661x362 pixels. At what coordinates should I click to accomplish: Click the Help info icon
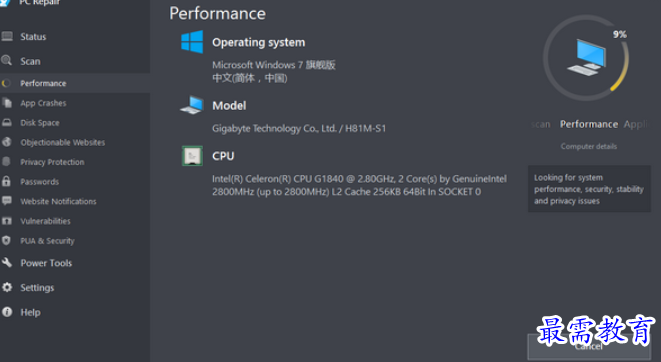tap(7, 312)
